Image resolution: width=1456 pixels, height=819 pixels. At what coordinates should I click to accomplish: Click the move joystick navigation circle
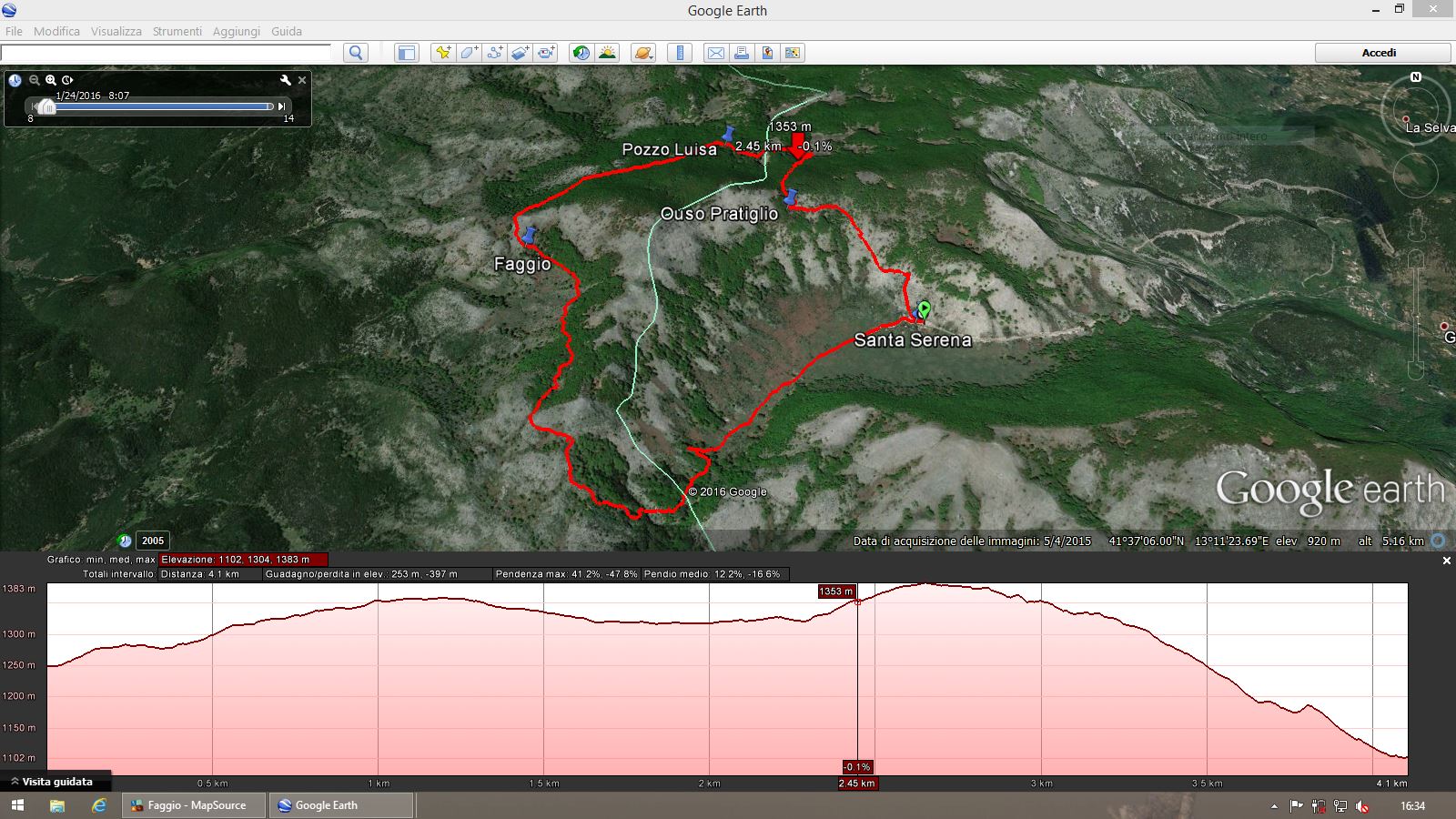click(x=1415, y=175)
